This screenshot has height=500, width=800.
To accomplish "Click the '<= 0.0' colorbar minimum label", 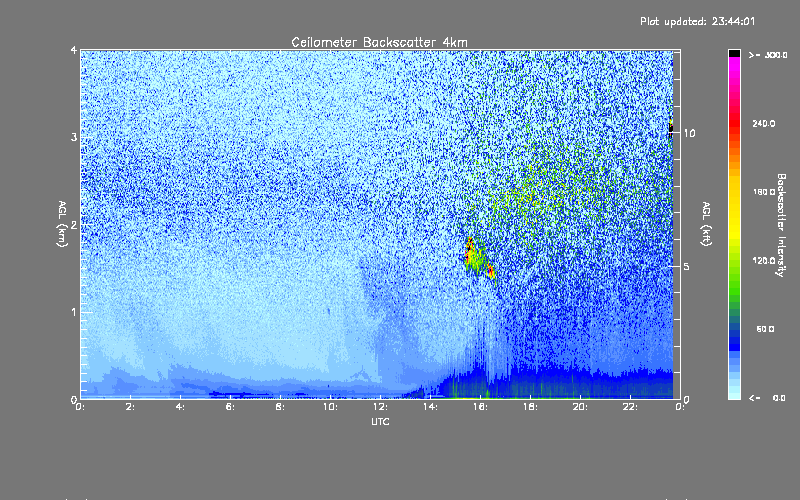I will (x=767, y=397).
